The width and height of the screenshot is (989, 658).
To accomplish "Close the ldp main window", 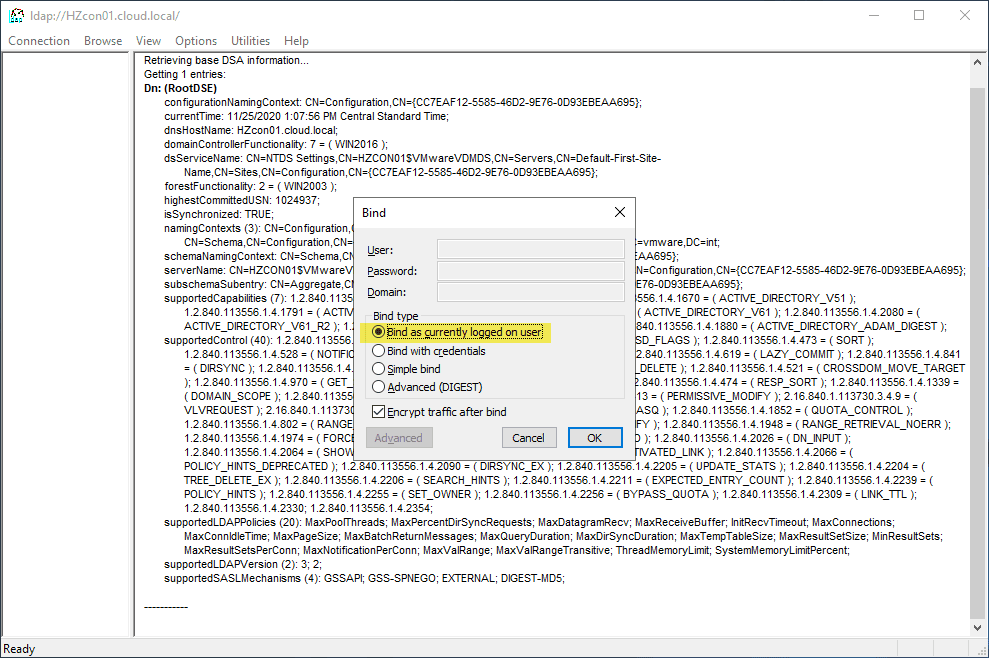I will tap(965, 15).
